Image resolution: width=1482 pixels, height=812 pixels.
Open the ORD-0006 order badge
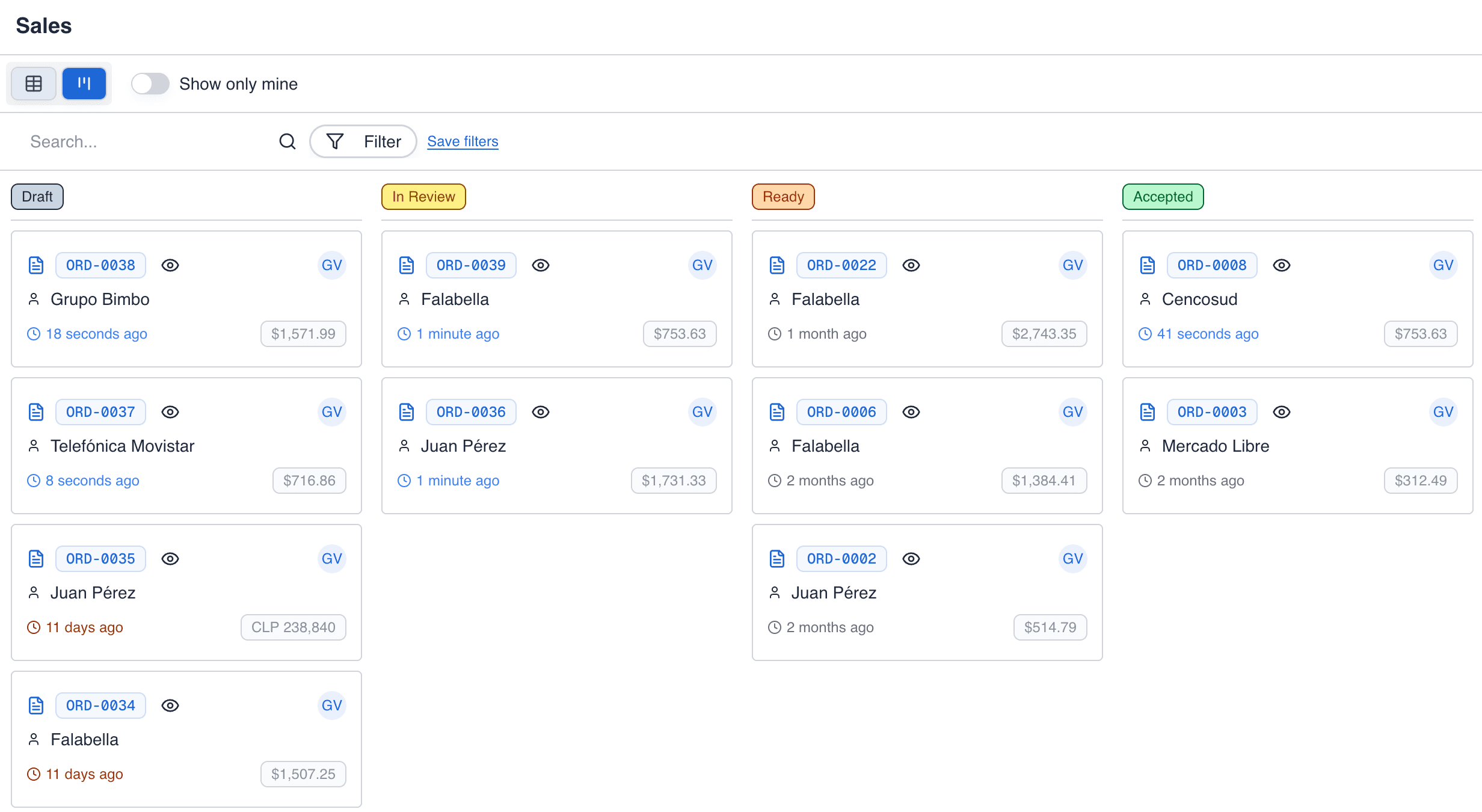[841, 411]
